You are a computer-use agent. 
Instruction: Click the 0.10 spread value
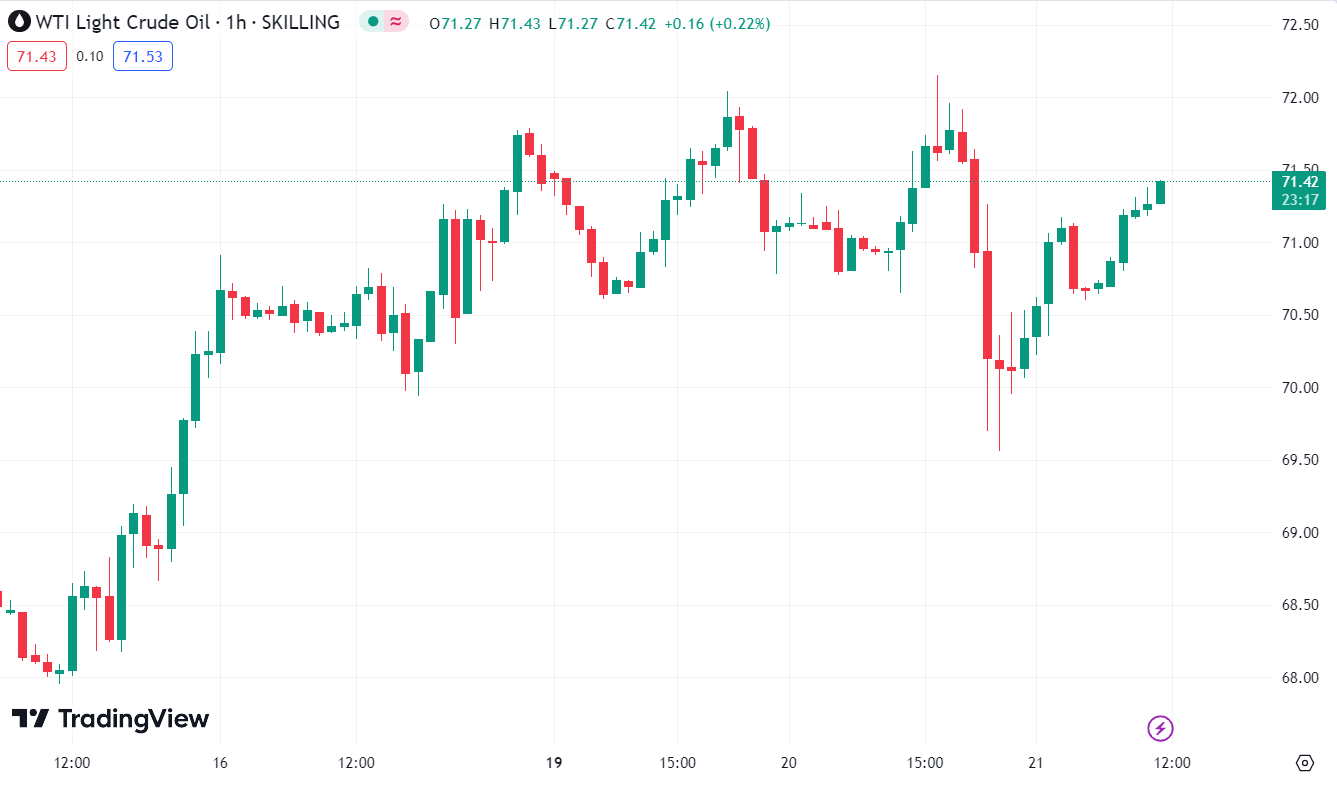coord(90,56)
